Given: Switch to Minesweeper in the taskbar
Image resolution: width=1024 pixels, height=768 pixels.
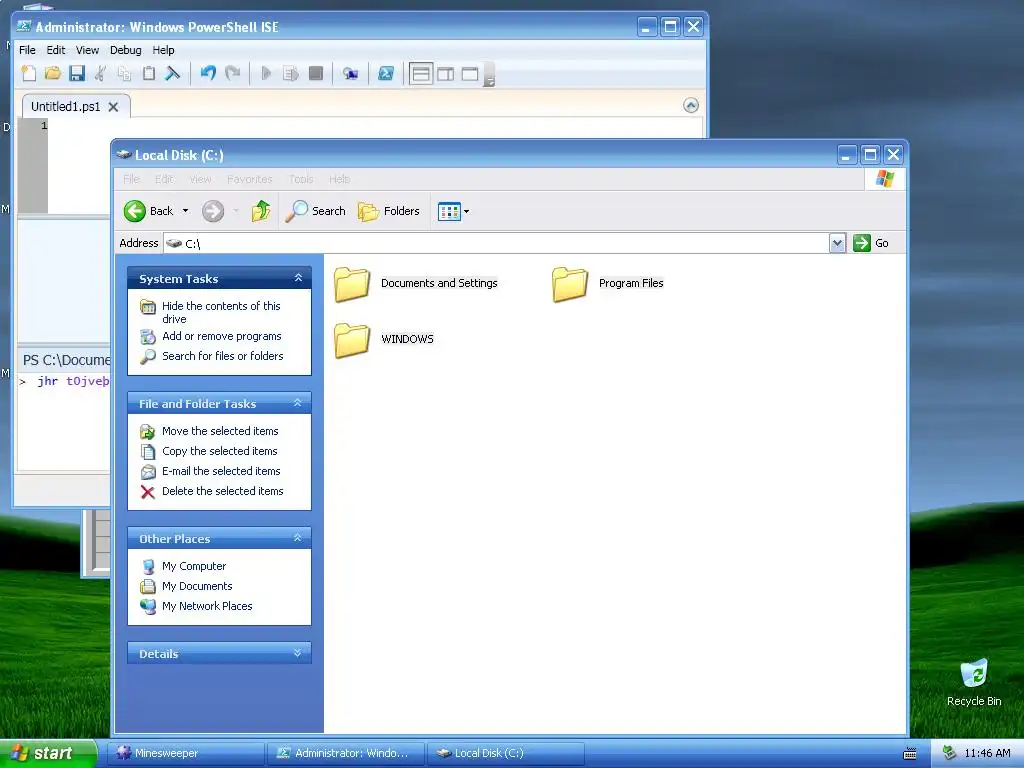Looking at the screenshot, I should point(186,754).
